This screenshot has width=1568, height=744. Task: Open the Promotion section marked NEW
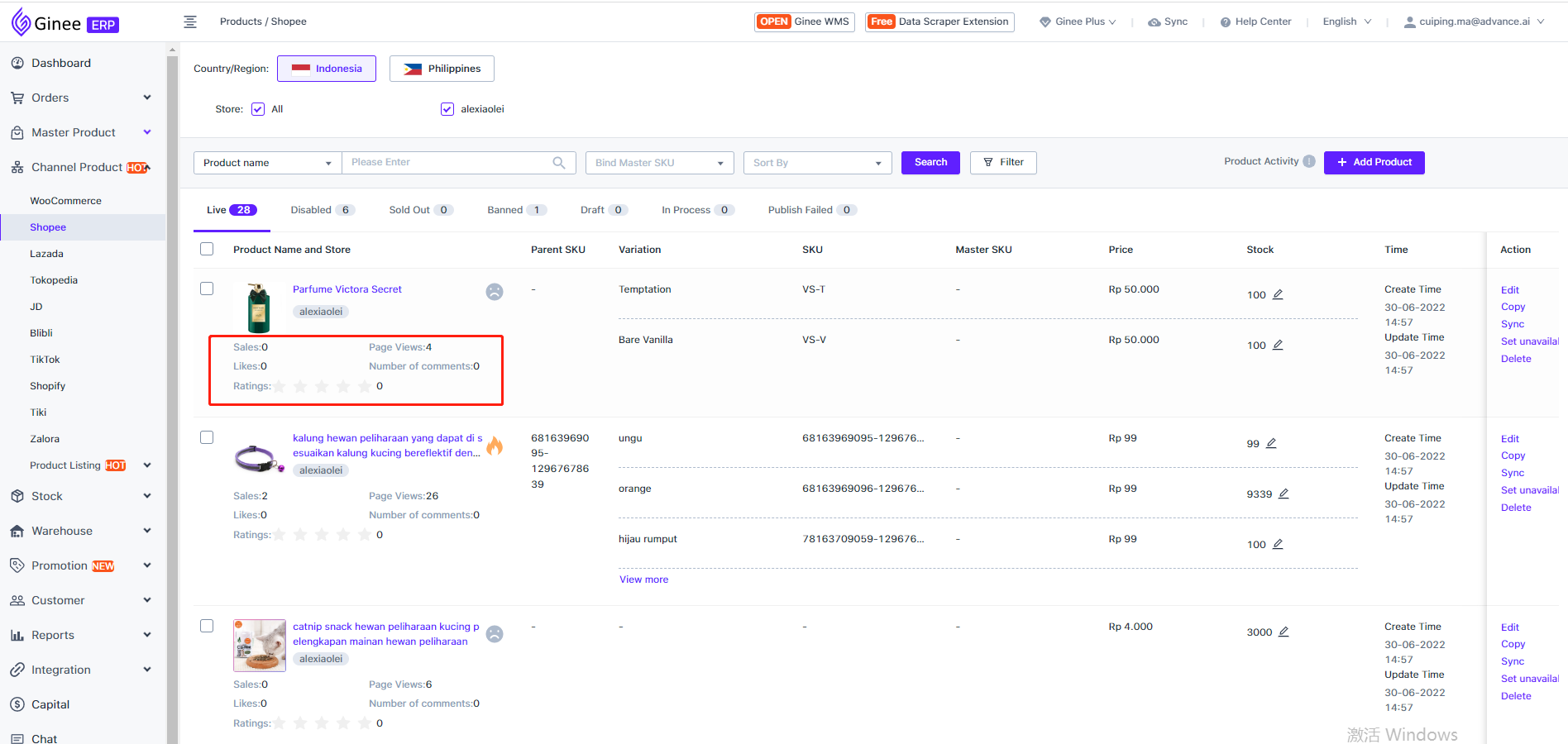tap(62, 565)
